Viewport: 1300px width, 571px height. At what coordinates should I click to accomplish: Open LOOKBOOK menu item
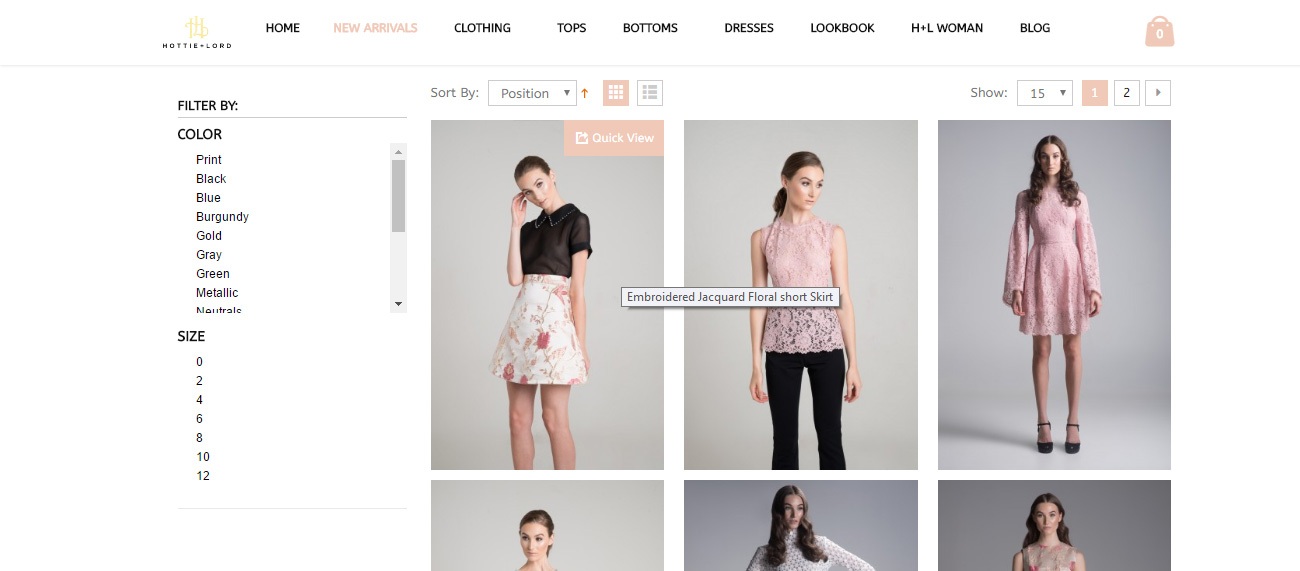click(x=842, y=28)
